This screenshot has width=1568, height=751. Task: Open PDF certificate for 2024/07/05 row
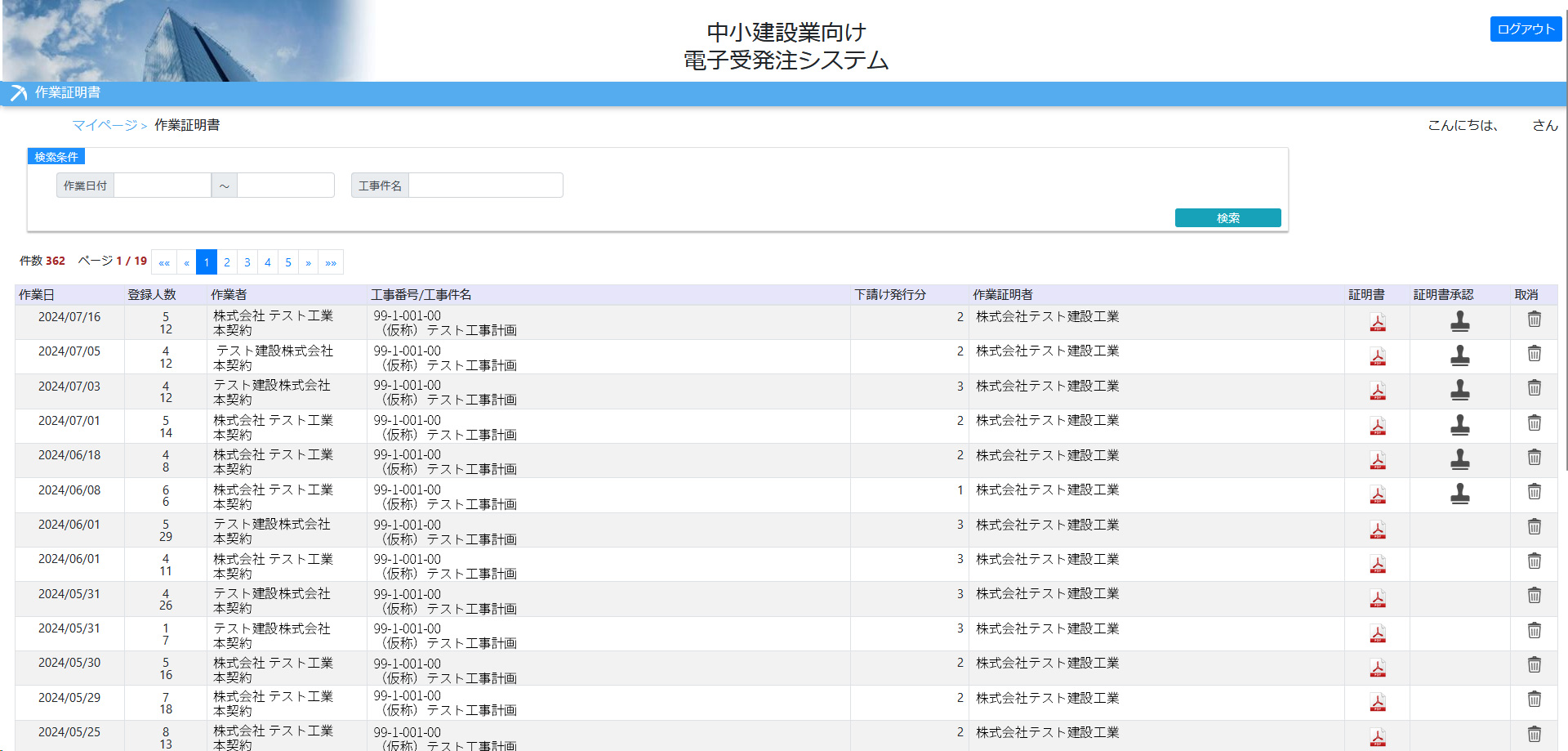1378,357
